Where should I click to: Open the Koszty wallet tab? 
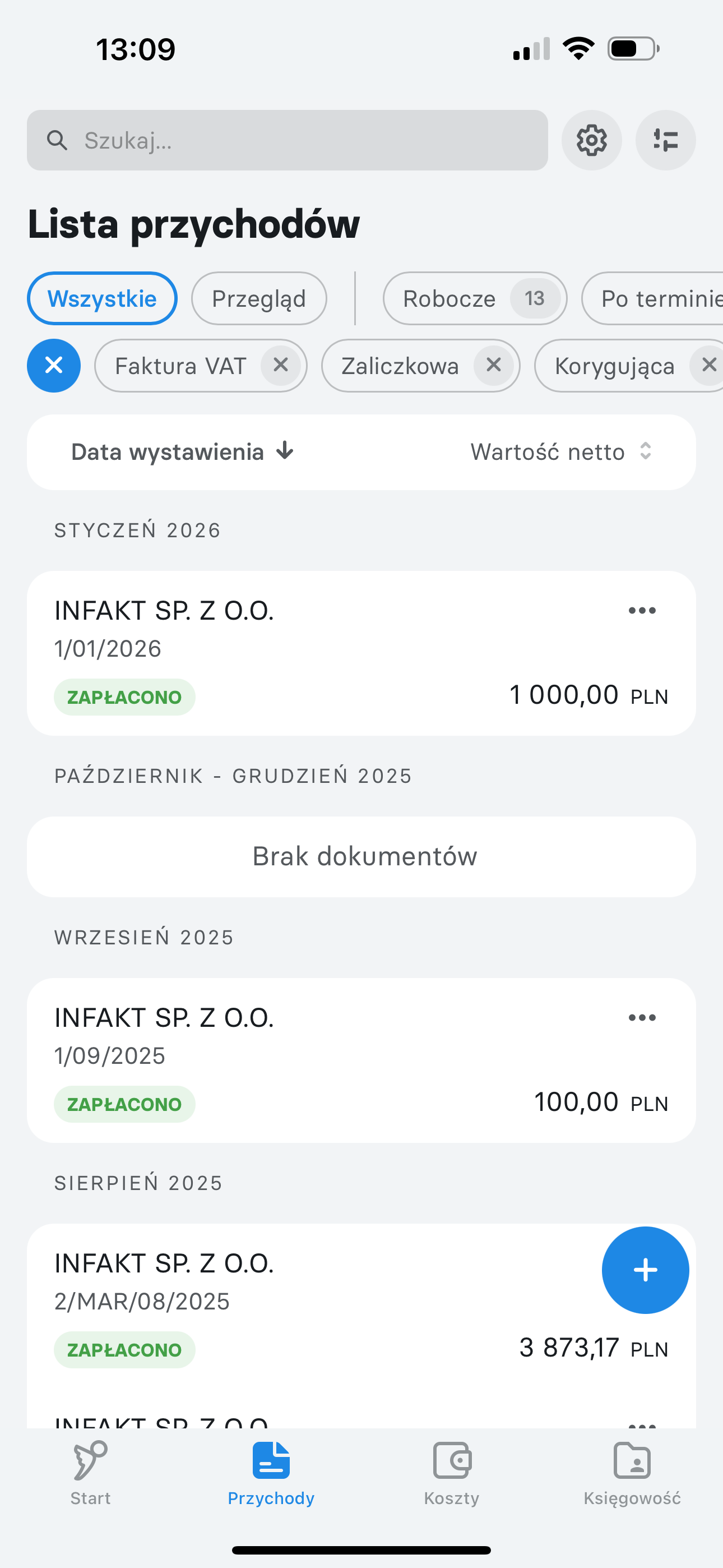(x=452, y=1473)
